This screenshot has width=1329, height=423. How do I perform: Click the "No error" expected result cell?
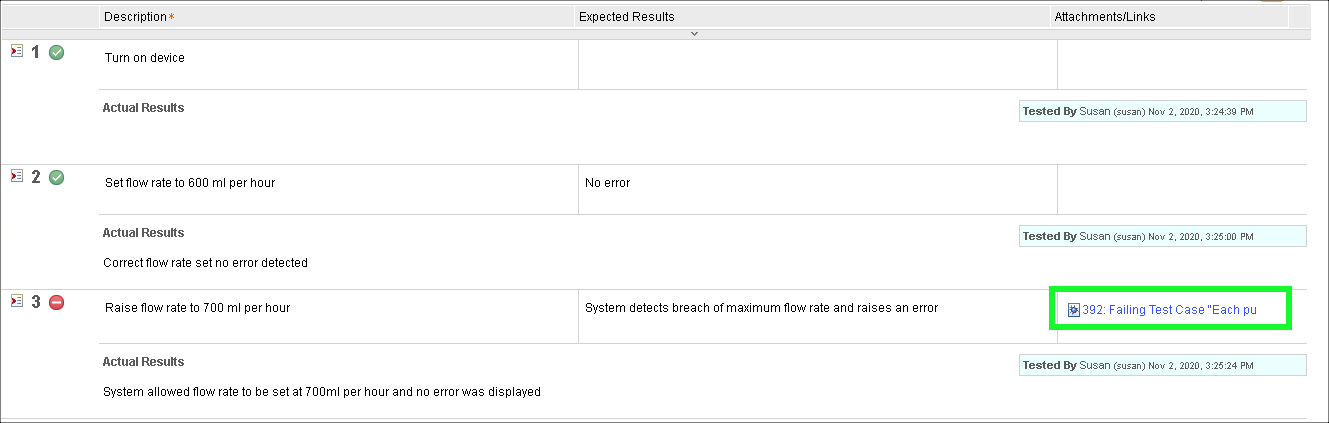coord(607,183)
